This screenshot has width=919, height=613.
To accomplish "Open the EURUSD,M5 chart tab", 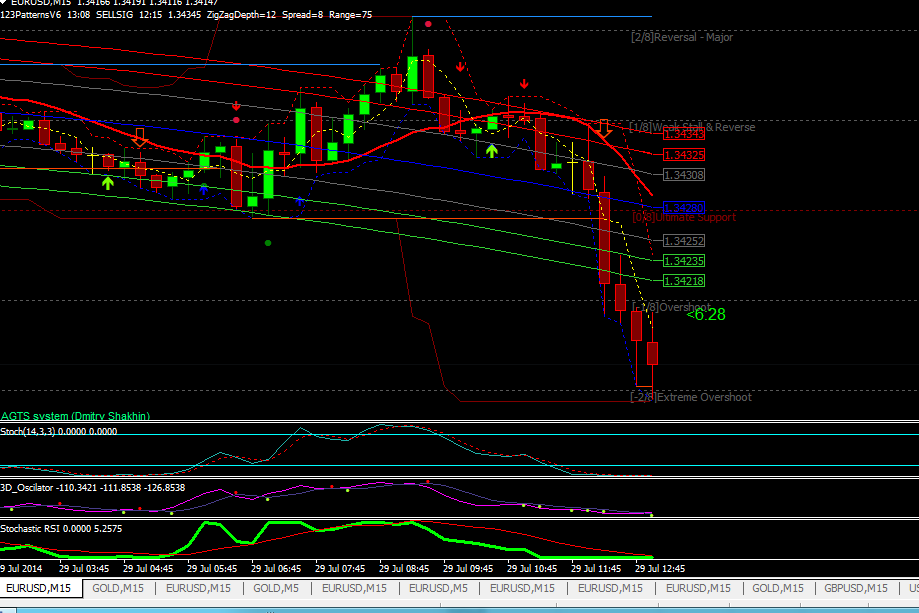I will (438, 588).
